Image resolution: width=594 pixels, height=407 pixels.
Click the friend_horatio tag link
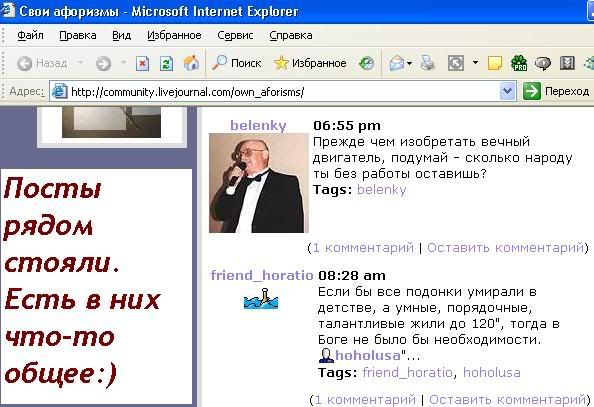tap(407, 373)
